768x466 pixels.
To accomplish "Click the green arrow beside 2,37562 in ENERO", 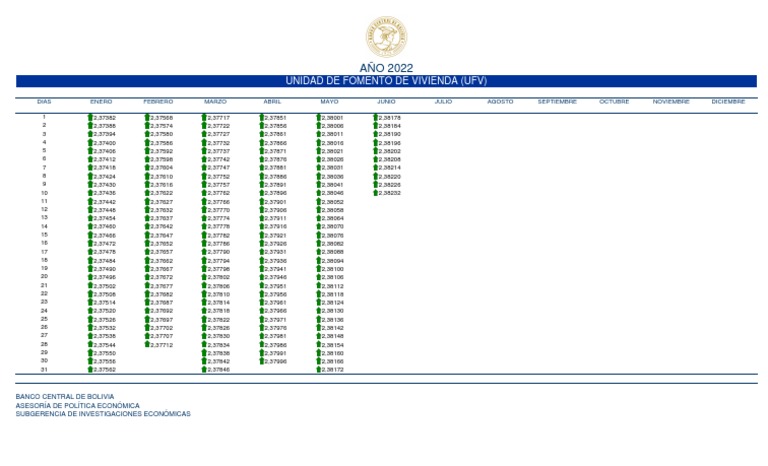I will [x=91, y=369].
